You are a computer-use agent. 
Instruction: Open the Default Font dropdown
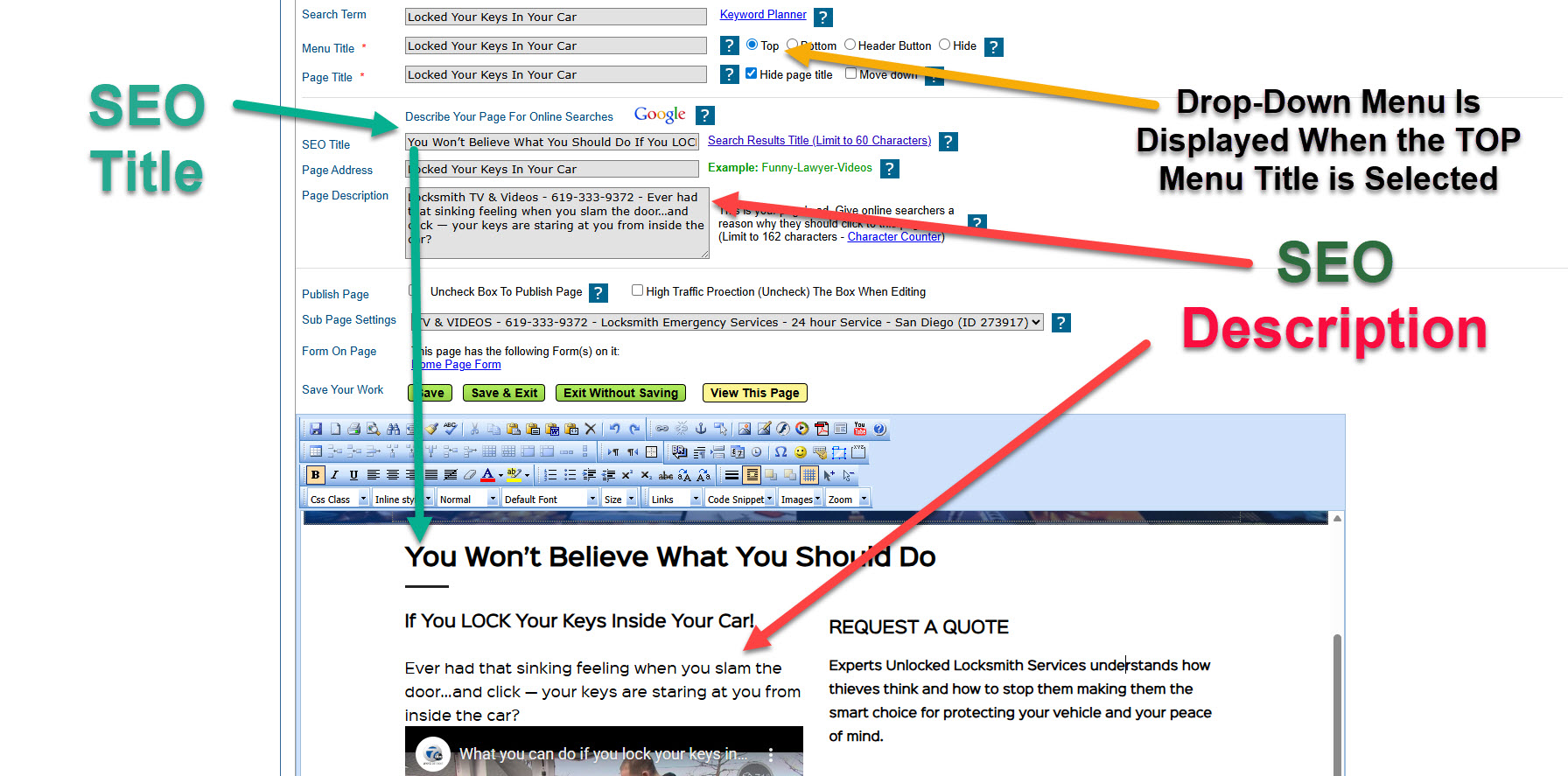(550, 499)
